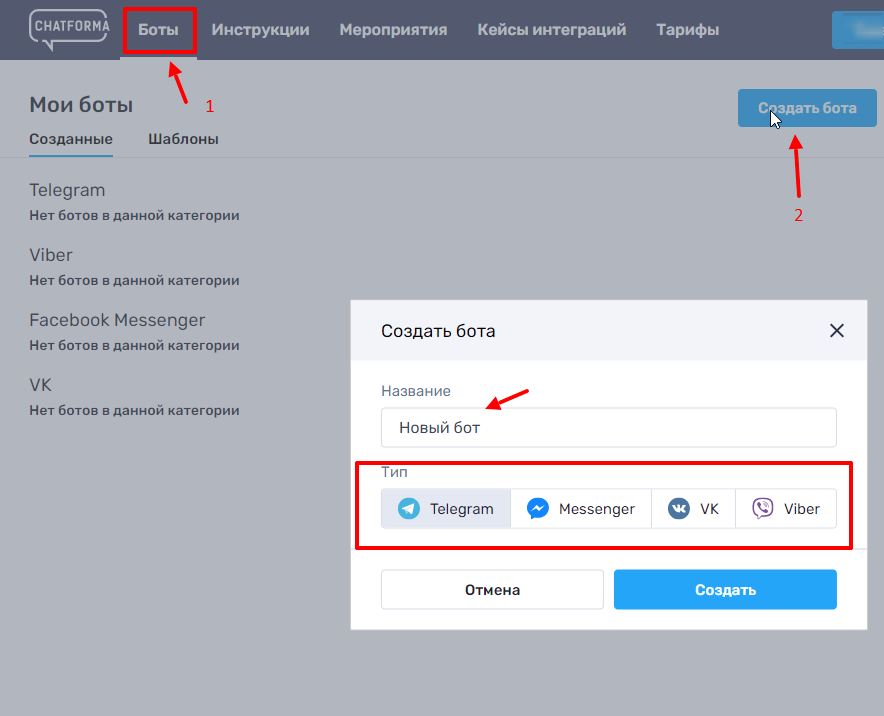This screenshot has height=716, width=884.
Task: Switch to the Шаблоны tab
Action: tap(183, 139)
